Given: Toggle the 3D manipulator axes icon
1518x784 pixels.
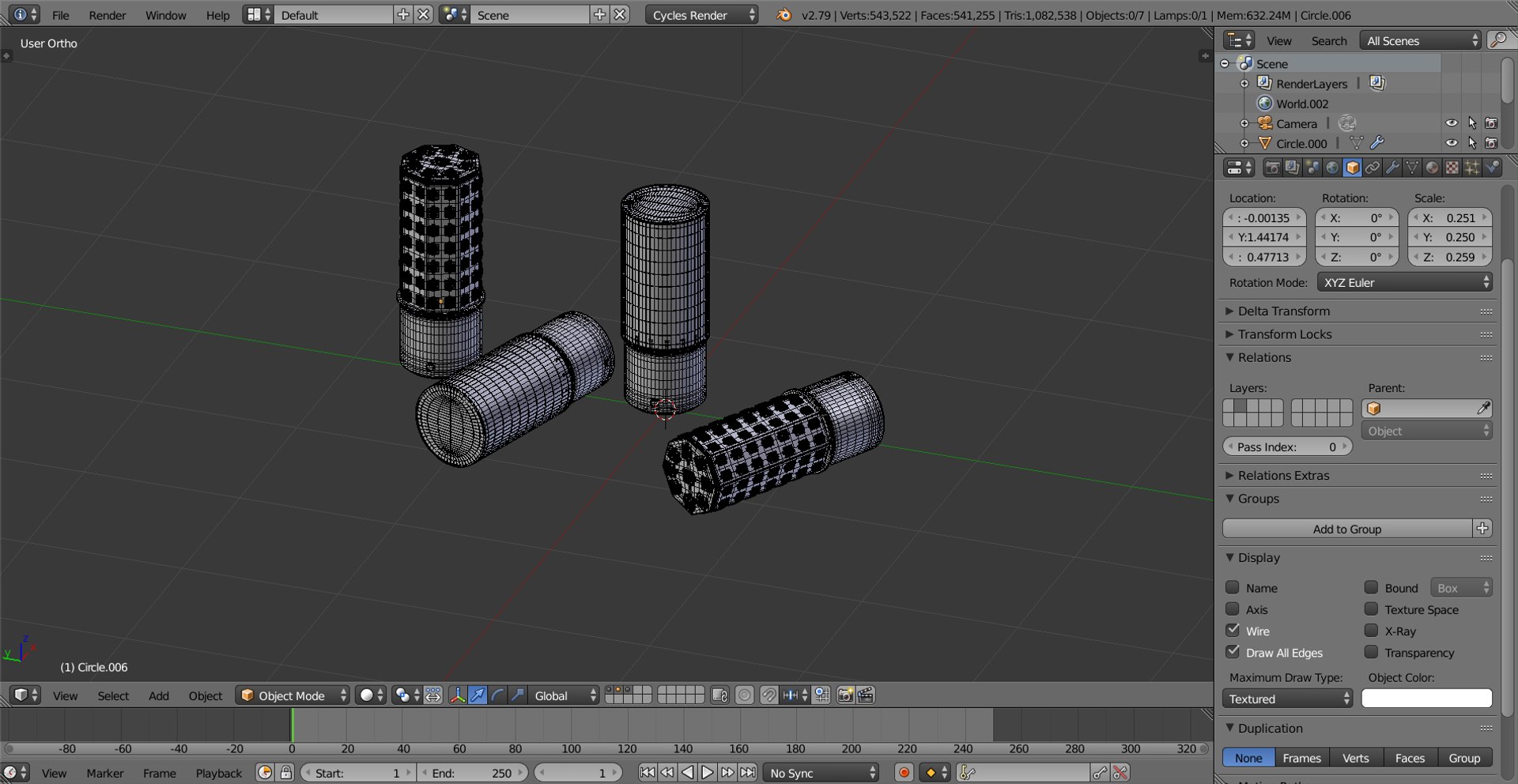Looking at the screenshot, I should [457, 695].
